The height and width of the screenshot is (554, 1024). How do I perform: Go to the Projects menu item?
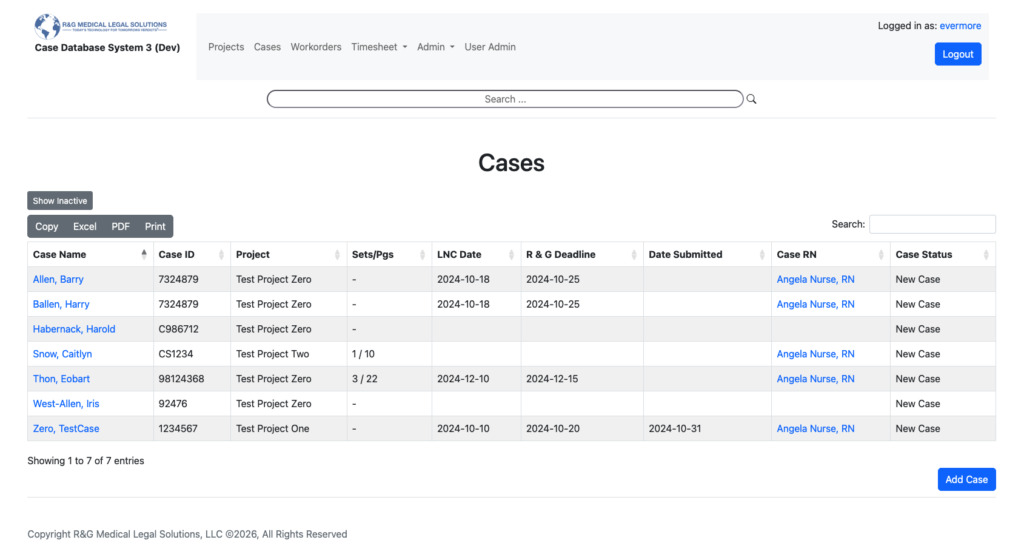[x=226, y=47]
